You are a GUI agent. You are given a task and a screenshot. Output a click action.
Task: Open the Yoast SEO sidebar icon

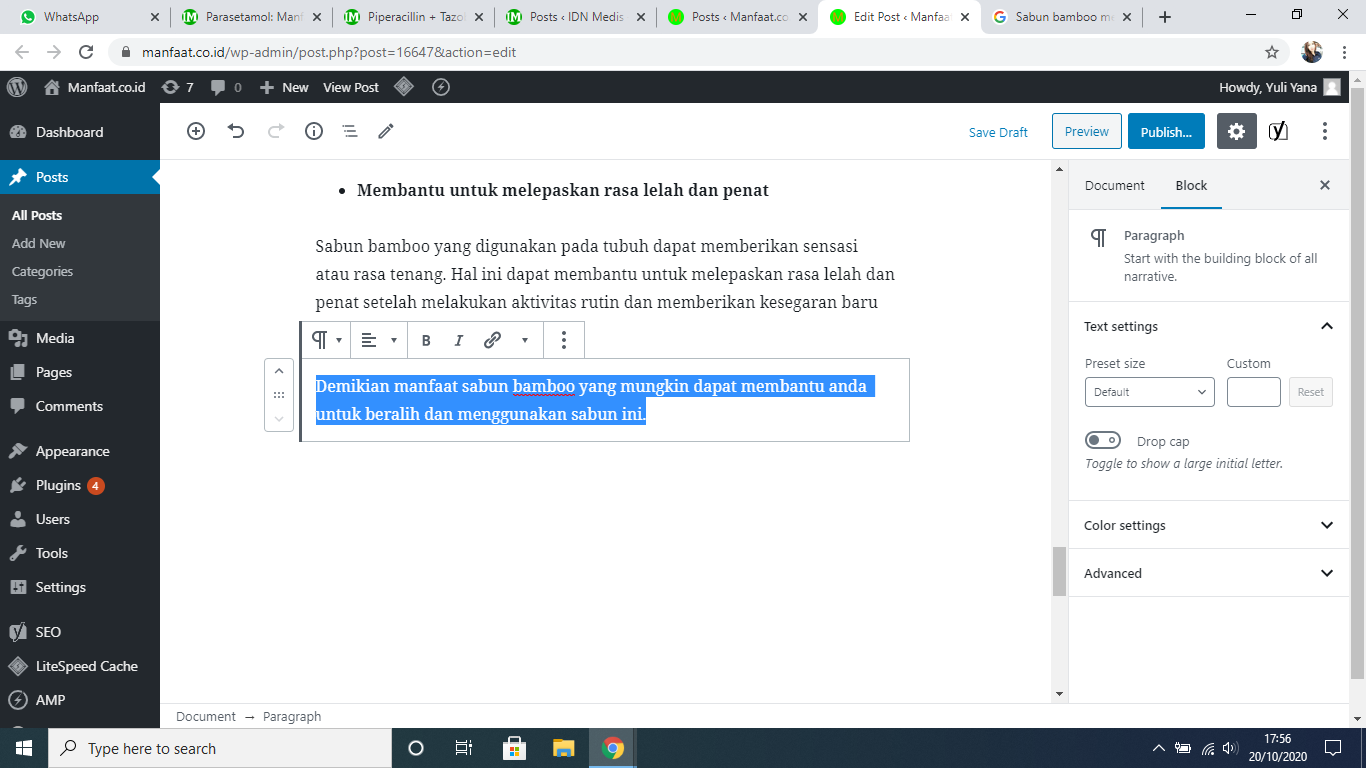1278,131
